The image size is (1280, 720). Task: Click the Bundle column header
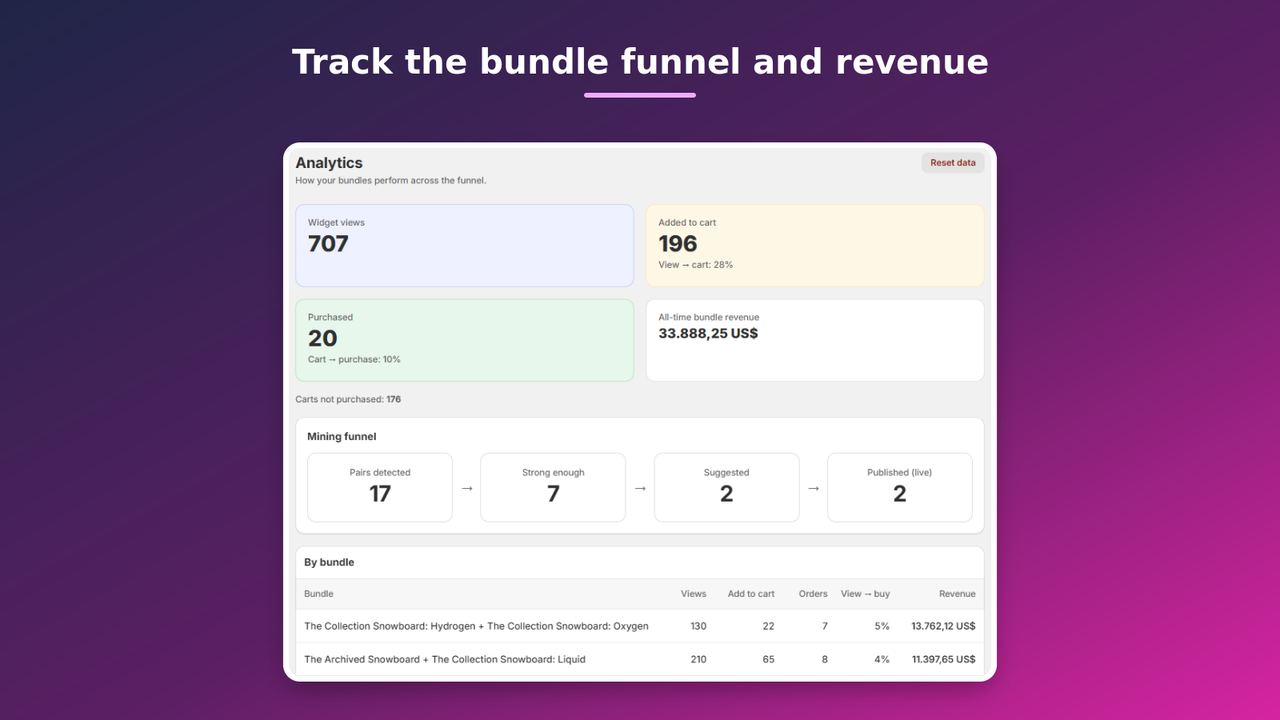point(319,594)
